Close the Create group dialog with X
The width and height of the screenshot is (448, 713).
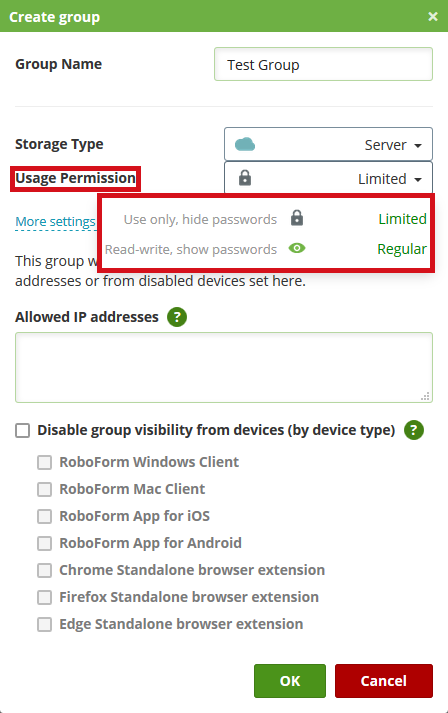(433, 17)
